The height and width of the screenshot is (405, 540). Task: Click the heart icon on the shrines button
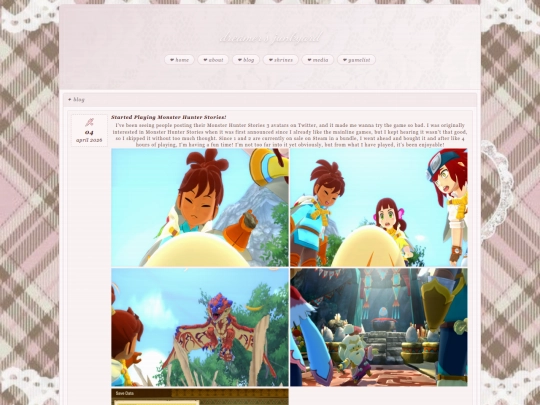click(x=270, y=60)
